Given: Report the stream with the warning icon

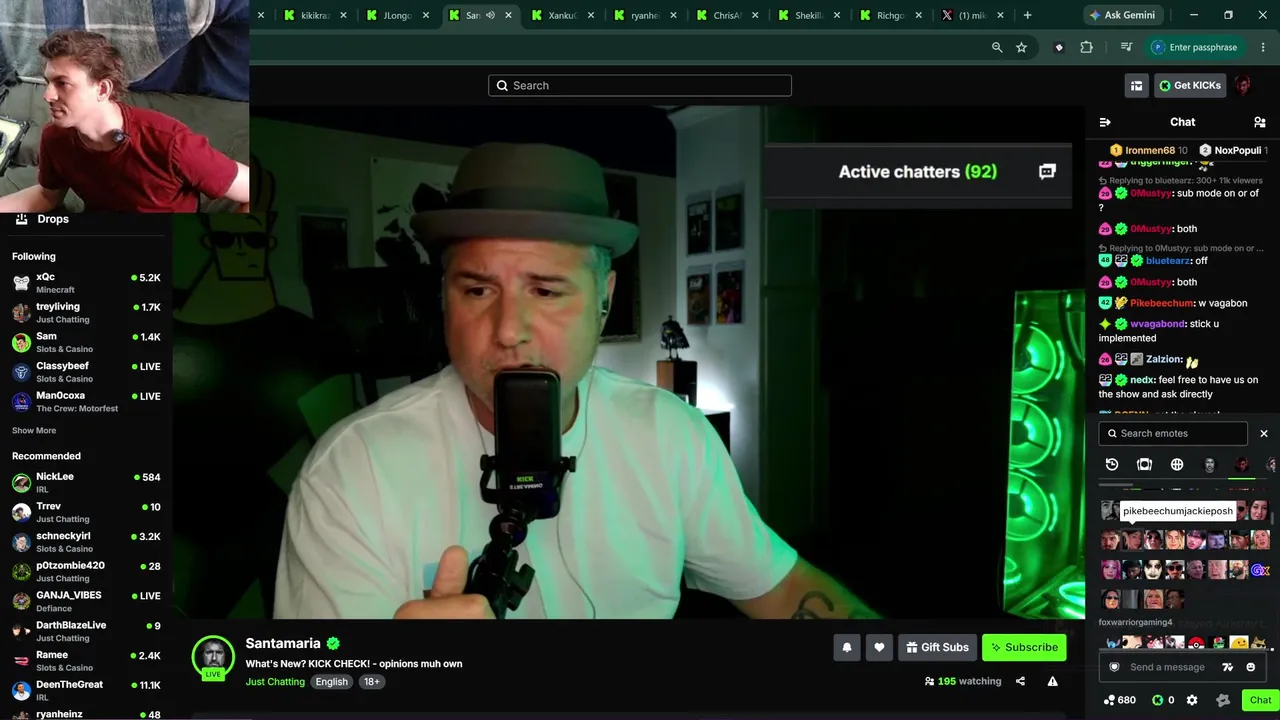Looking at the screenshot, I should [1052, 681].
